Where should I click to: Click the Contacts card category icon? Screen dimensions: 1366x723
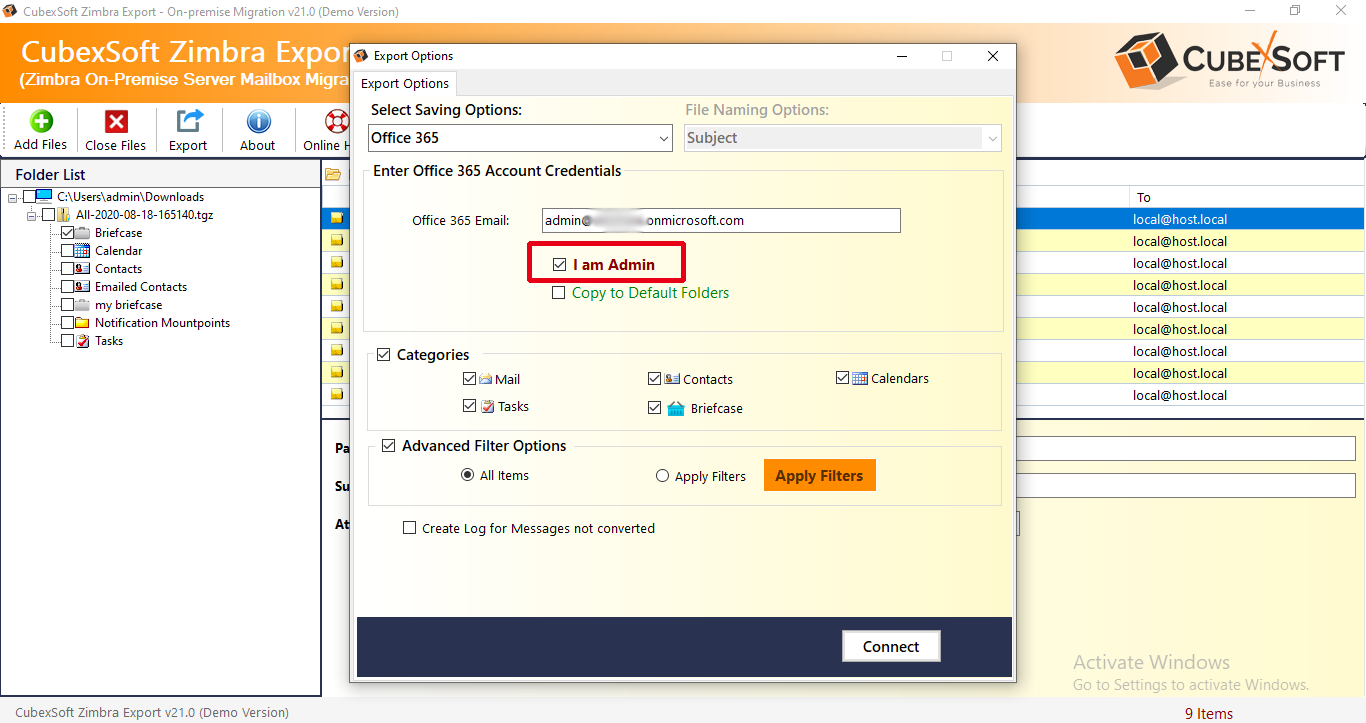click(x=672, y=379)
